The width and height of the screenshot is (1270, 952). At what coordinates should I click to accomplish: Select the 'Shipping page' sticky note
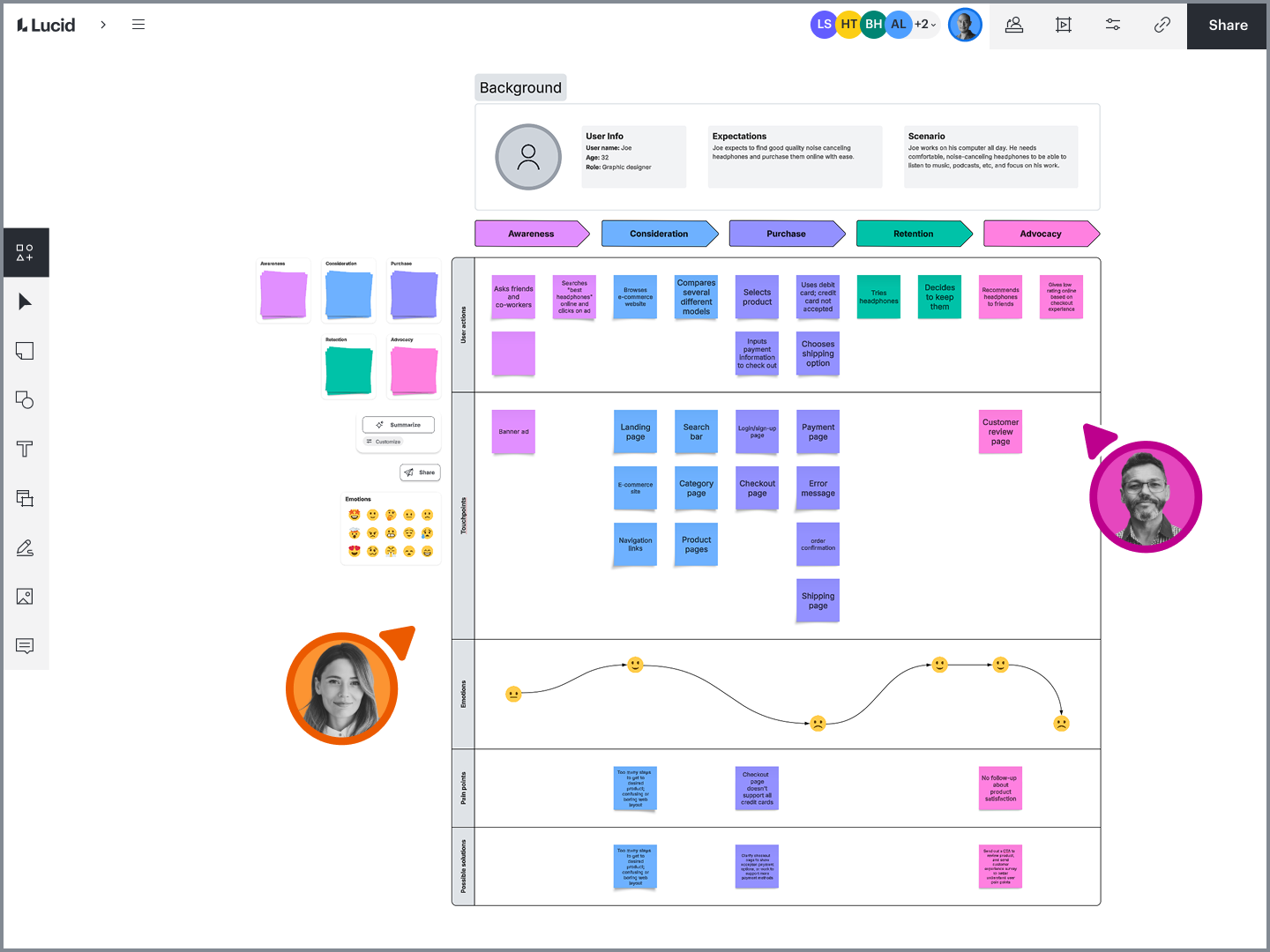click(x=818, y=601)
